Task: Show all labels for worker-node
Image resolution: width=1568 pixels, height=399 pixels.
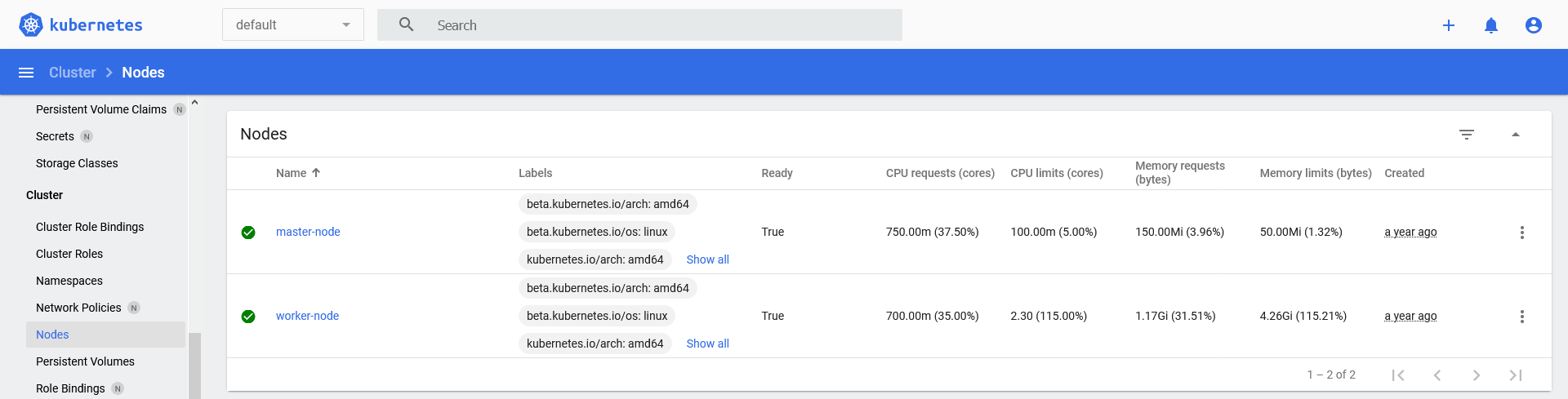Action: pyautogui.click(x=707, y=344)
